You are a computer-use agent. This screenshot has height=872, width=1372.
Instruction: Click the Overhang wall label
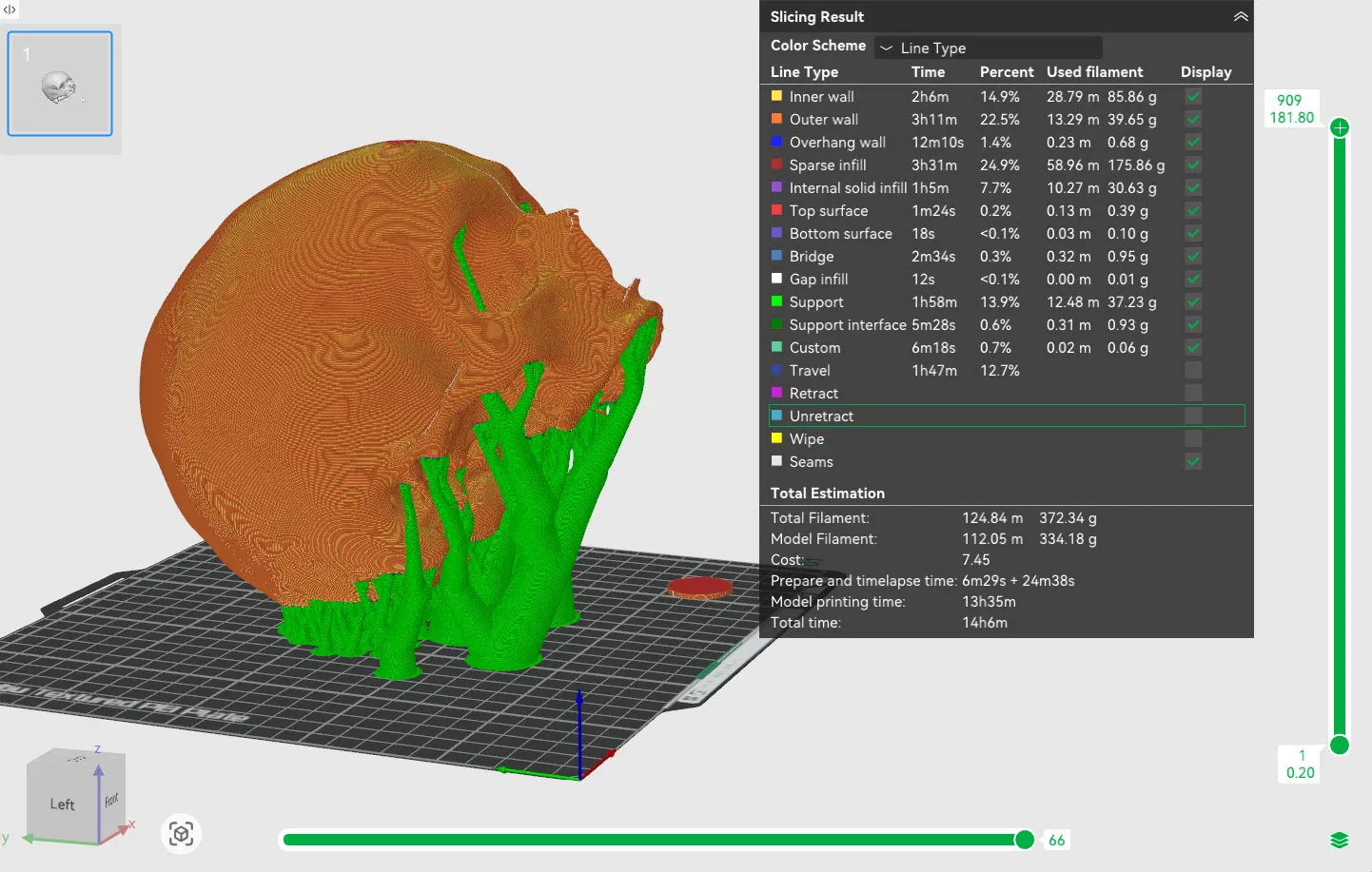[837, 143]
